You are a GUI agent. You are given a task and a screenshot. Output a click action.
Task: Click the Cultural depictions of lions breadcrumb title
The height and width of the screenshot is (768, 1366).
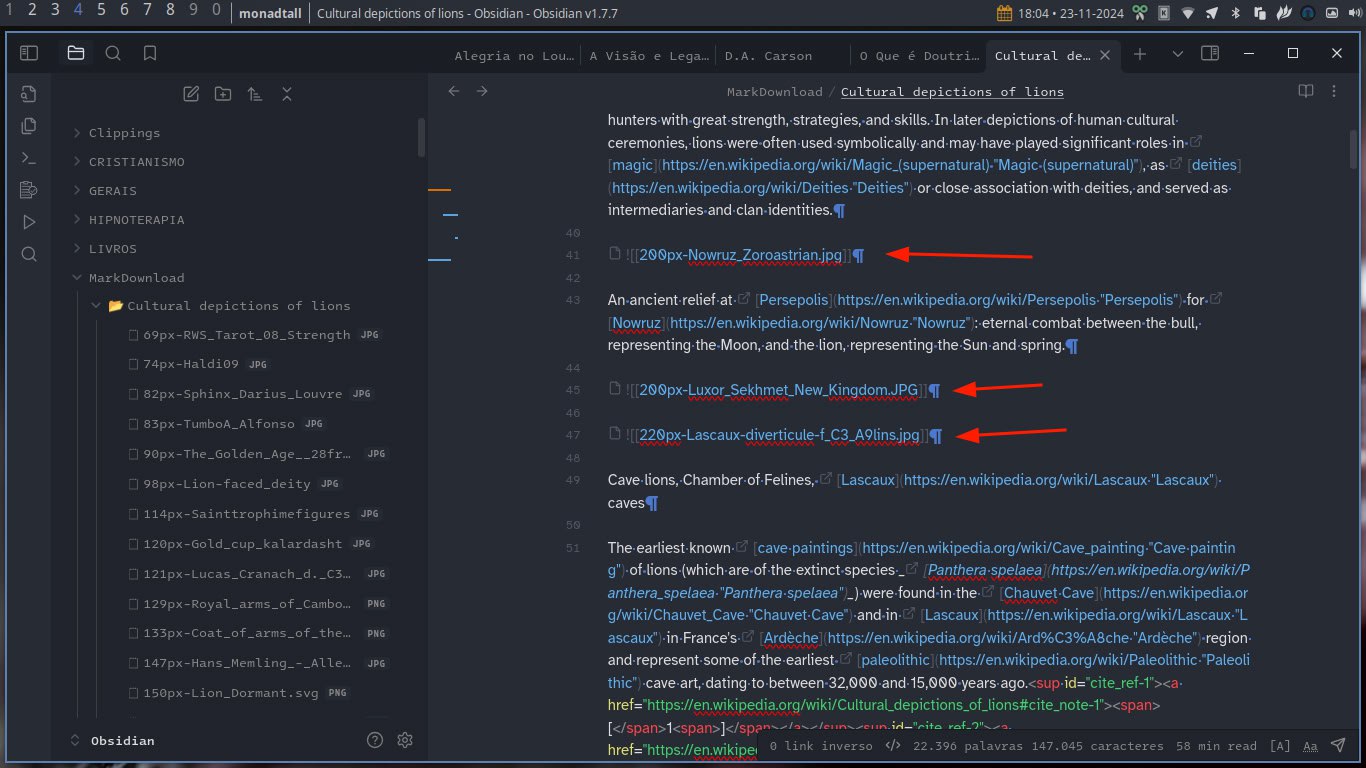952,91
